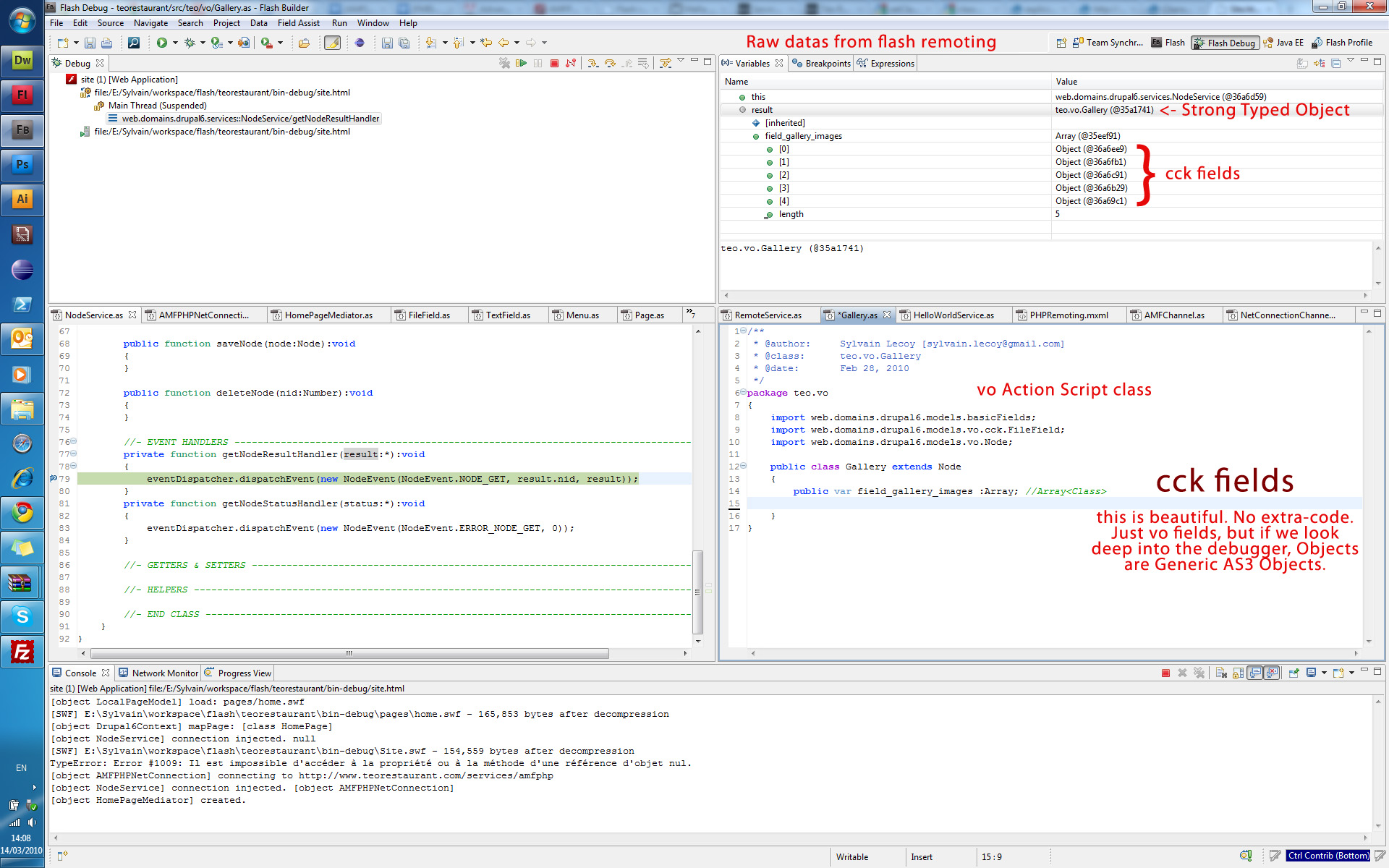Viewport: 1389px width, 868px height.
Task: Launch the debugger from the bug icon
Action: tap(190, 43)
